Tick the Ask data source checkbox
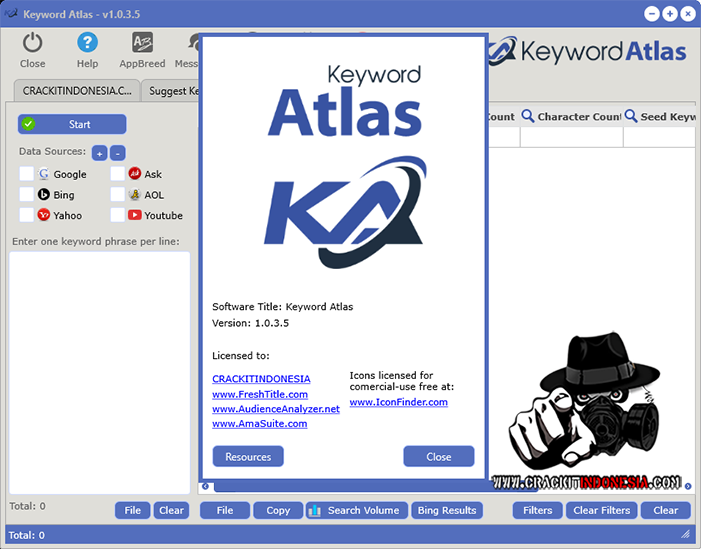Viewport: 701px width, 549px height. tap(117, 174)
